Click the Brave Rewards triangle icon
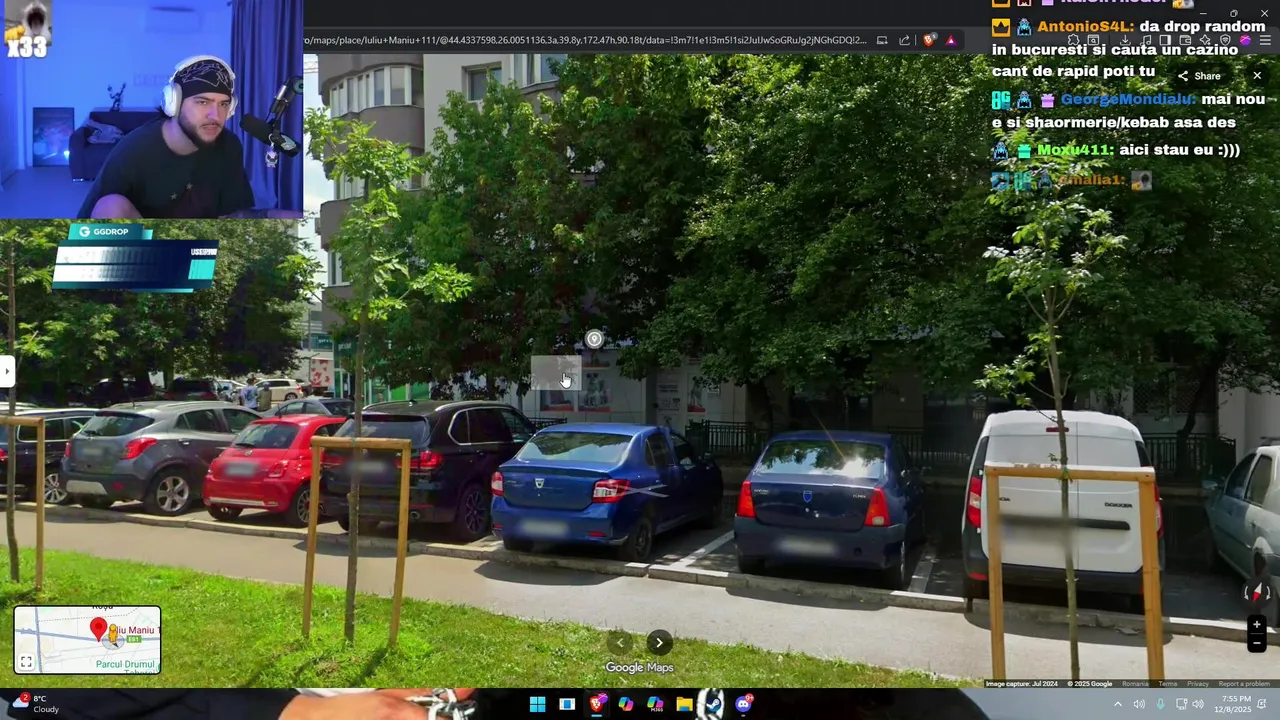Screen dimensions: 1280x720 pyautogui.click(x=951, y=41)
